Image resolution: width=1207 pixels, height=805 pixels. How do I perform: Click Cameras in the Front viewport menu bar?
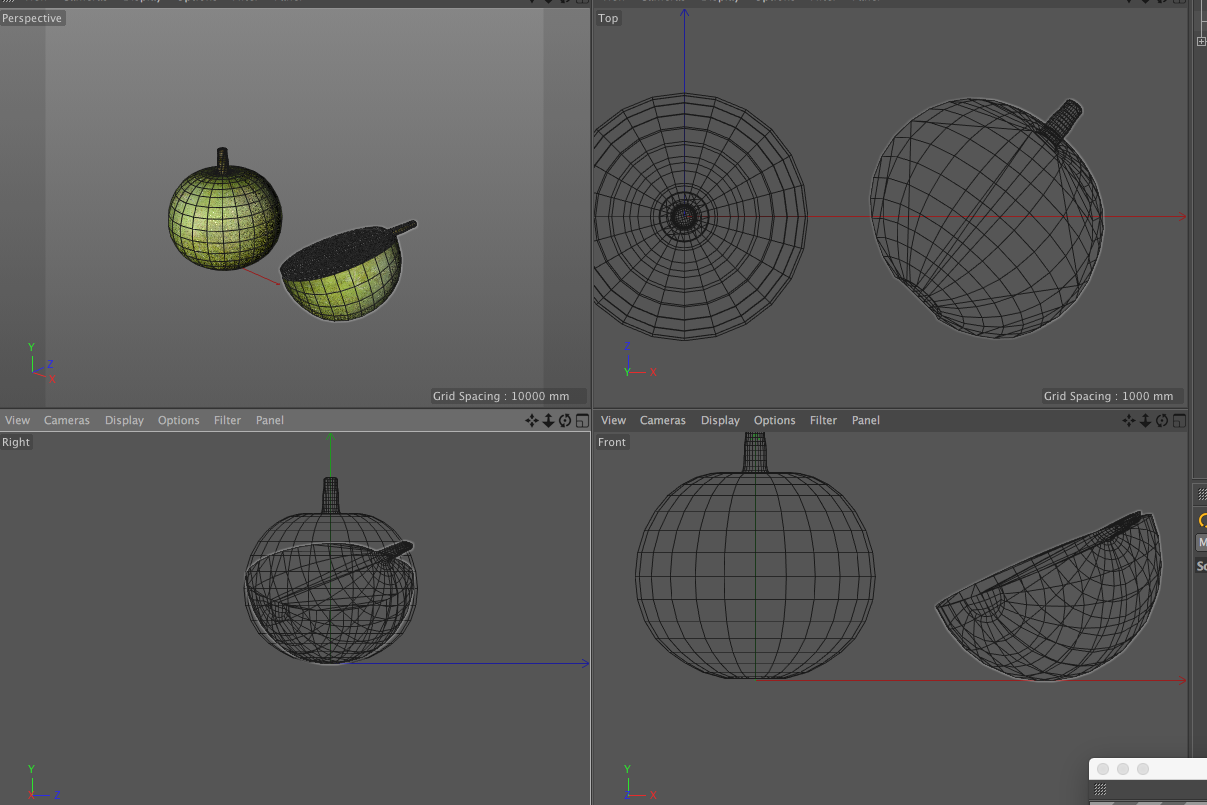point(663,421)
